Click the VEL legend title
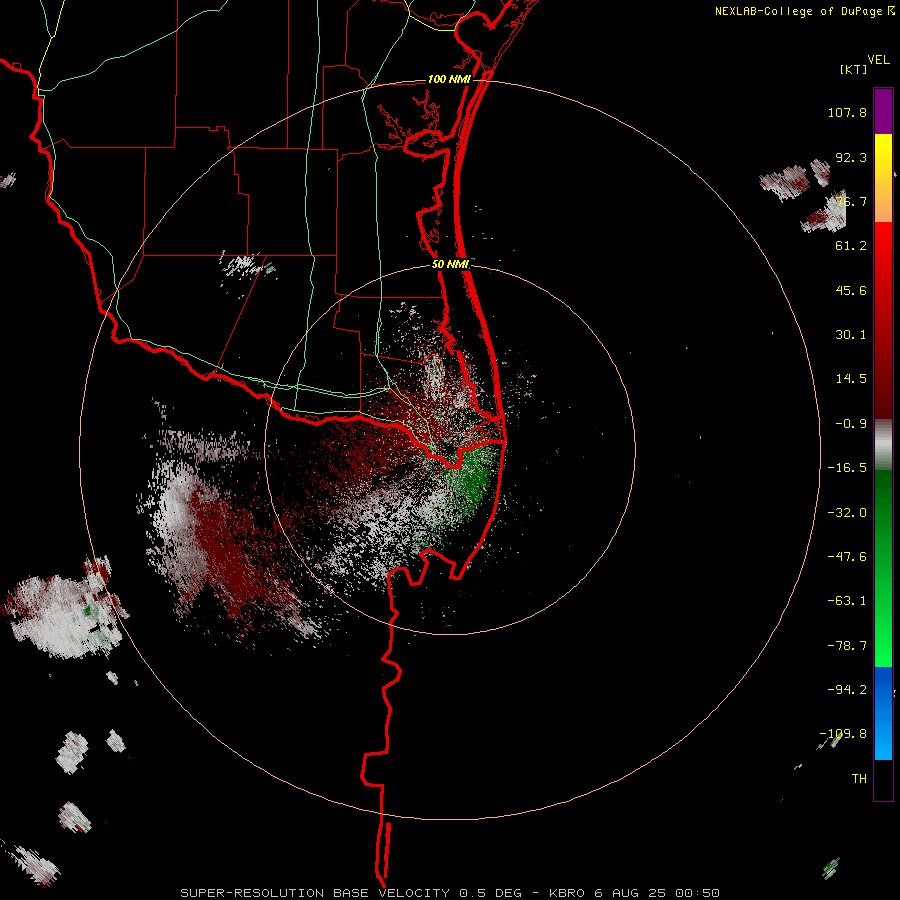The height and width of the screenshot is (900, 900). pyautogui.click(x=878, y=60)
